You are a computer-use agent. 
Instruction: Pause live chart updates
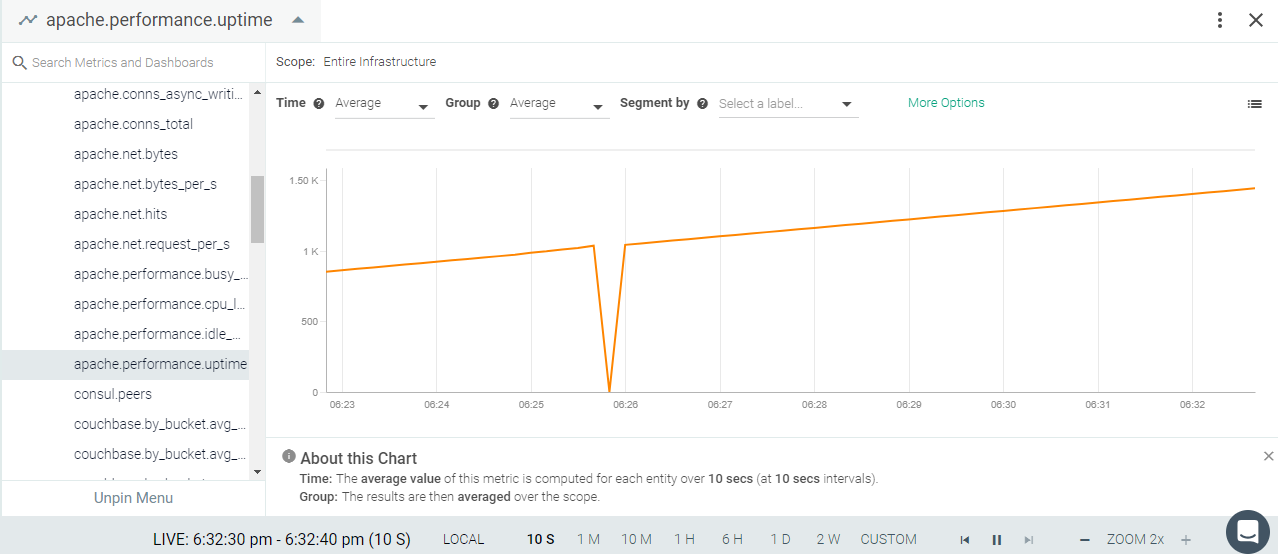(997, 540)
